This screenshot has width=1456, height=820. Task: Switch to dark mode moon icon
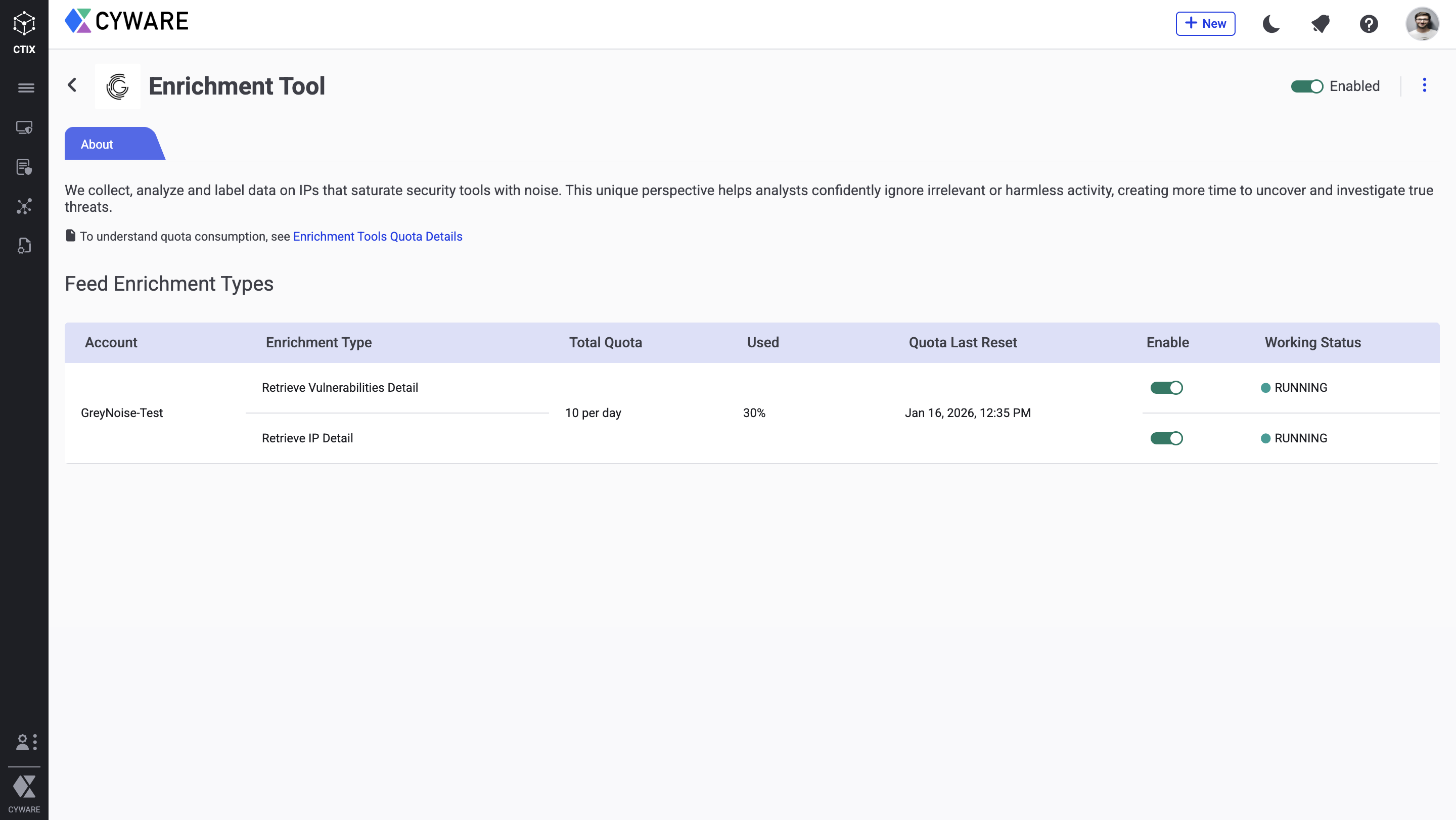[1271, 24]
